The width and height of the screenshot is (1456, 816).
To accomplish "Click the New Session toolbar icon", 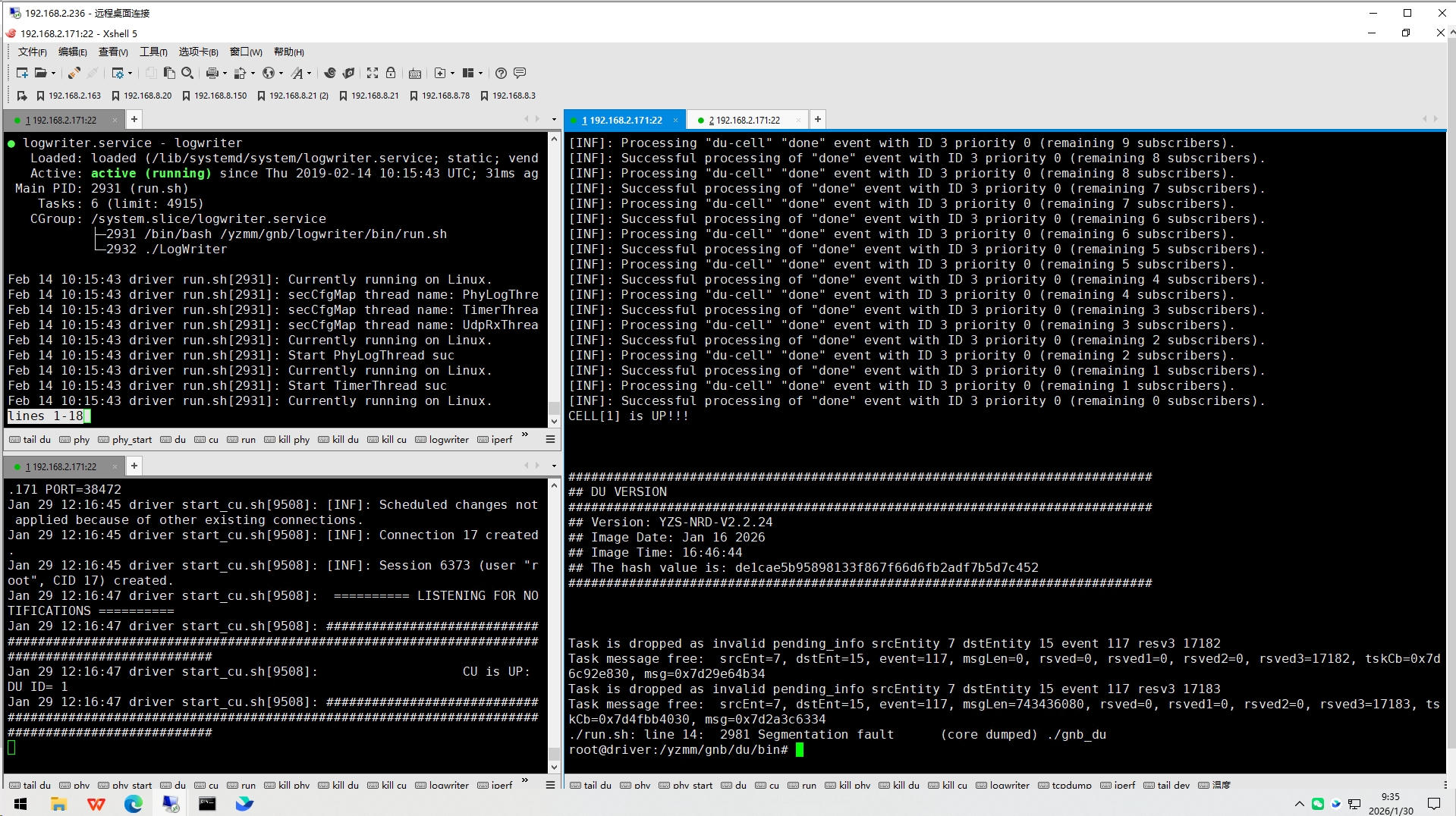I will (x=22, y=73).
